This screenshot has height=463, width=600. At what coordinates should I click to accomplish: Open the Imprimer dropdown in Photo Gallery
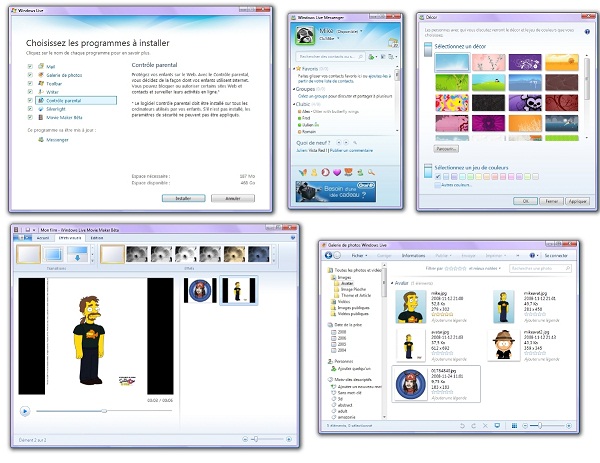[496, 255]
